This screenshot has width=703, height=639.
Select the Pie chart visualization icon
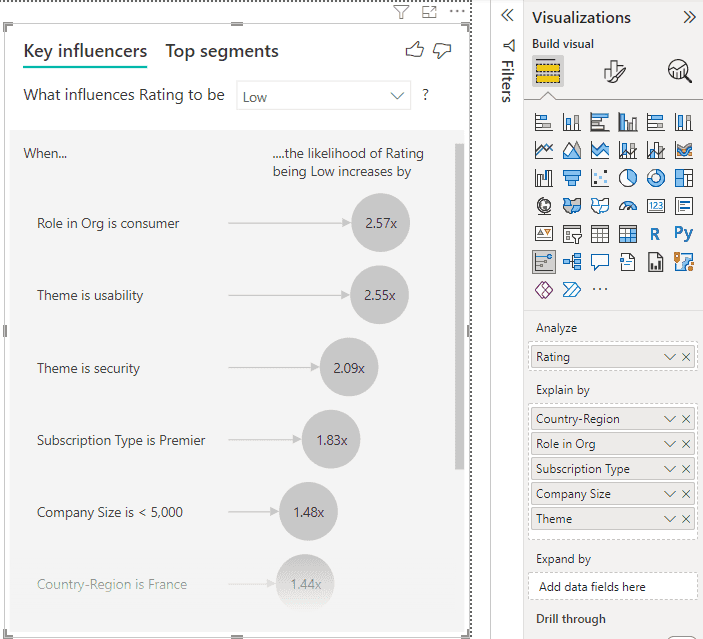[628, 178]
